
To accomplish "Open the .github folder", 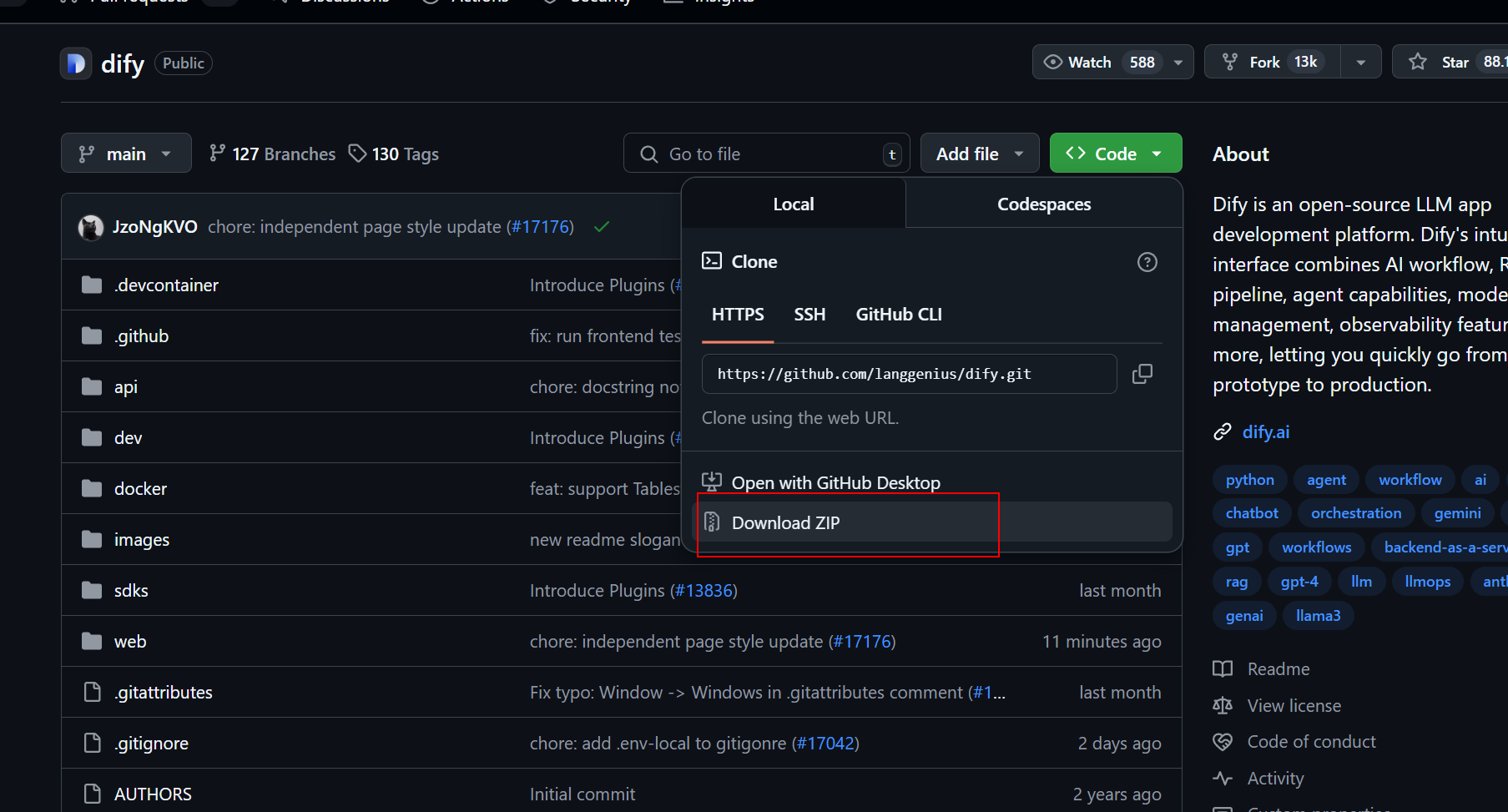I will (141, 336).
